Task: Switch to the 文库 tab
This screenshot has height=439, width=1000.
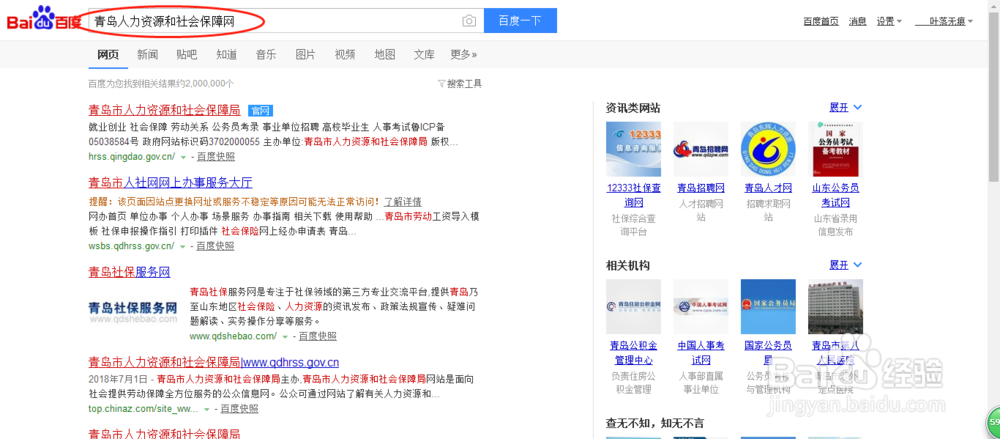Action: tap(424, 55)
